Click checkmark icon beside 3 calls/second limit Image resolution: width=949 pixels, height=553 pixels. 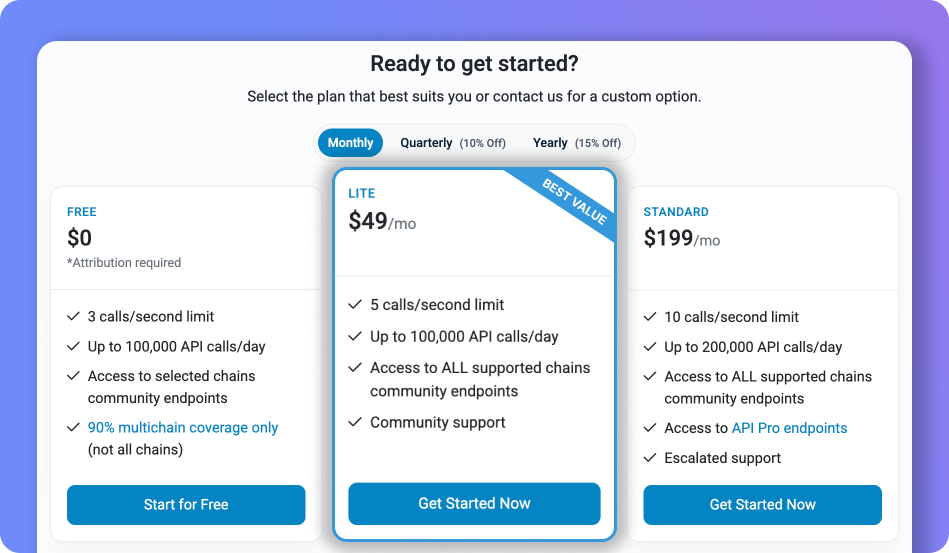click(73, 316)
